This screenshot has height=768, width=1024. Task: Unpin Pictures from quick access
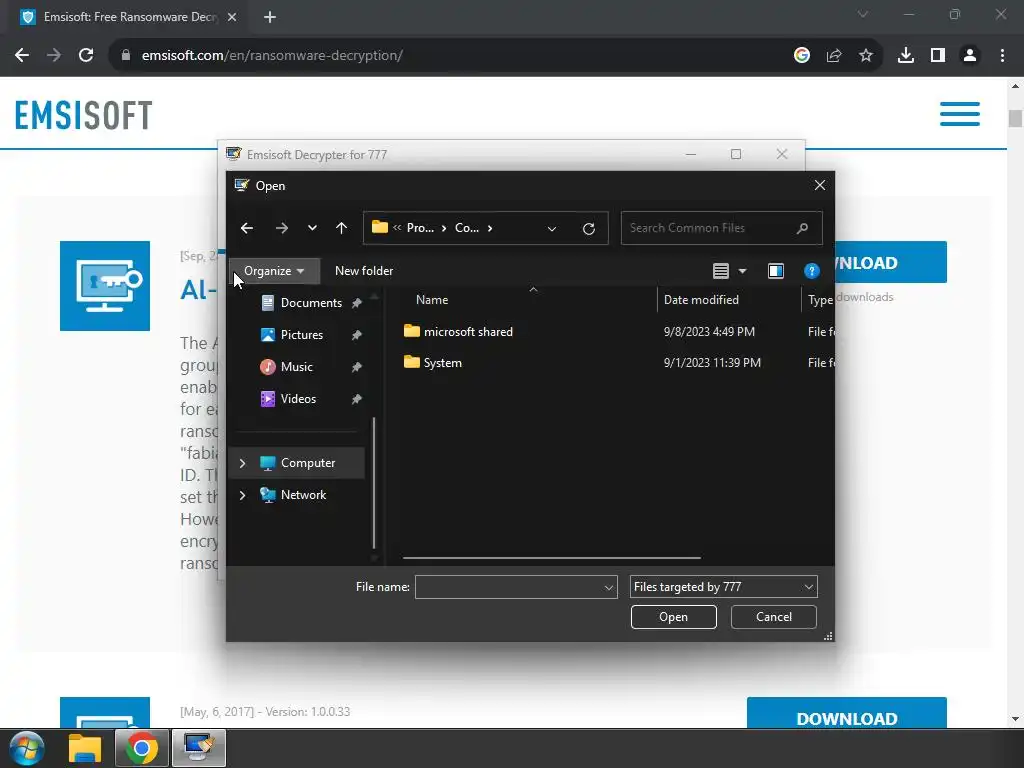point(357,335)
